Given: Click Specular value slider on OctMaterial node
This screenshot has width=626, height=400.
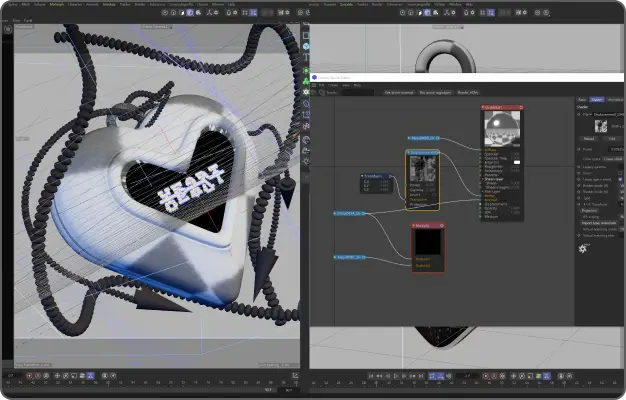Looking at the screenshot, I should 515,154.
